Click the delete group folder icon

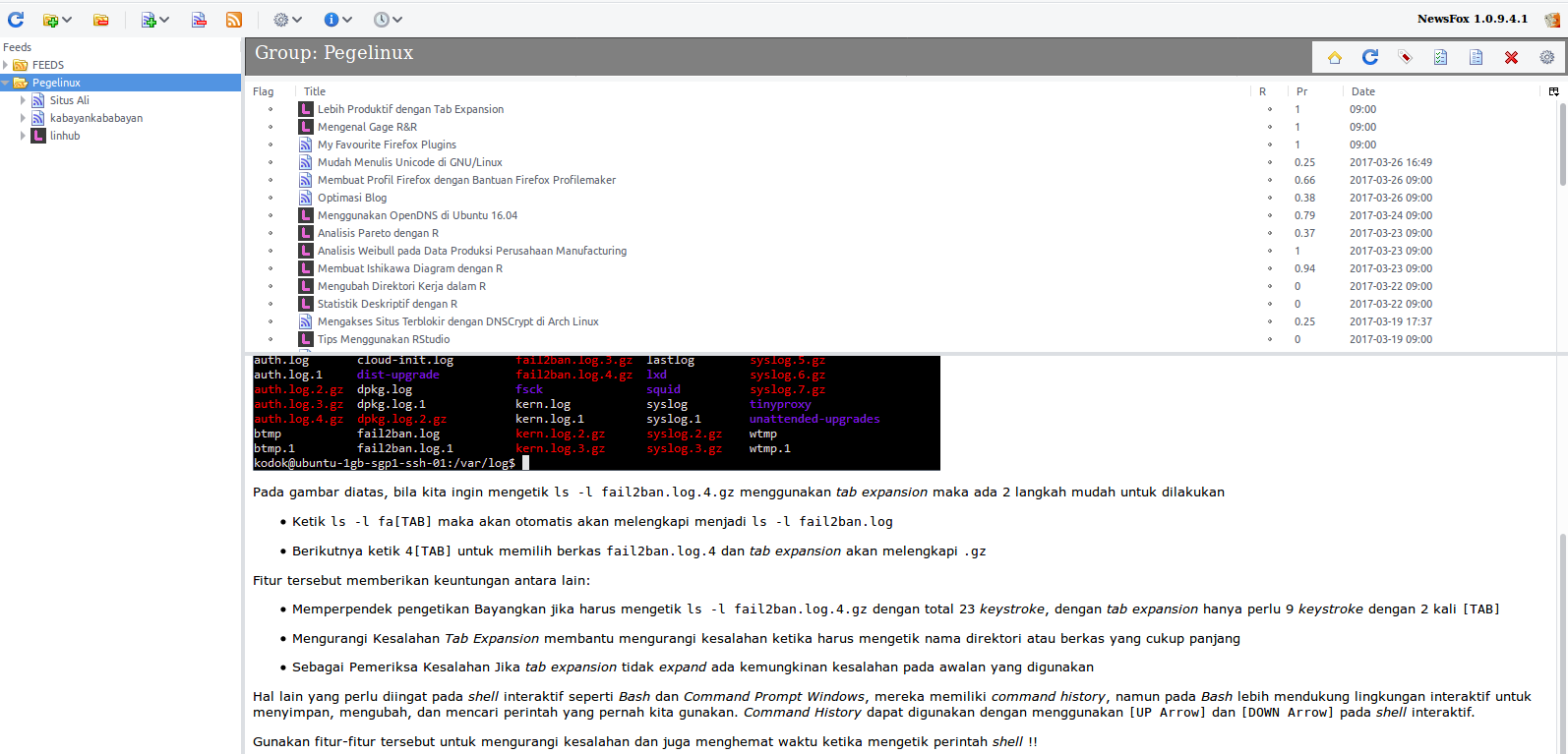[x=101, y=20]
